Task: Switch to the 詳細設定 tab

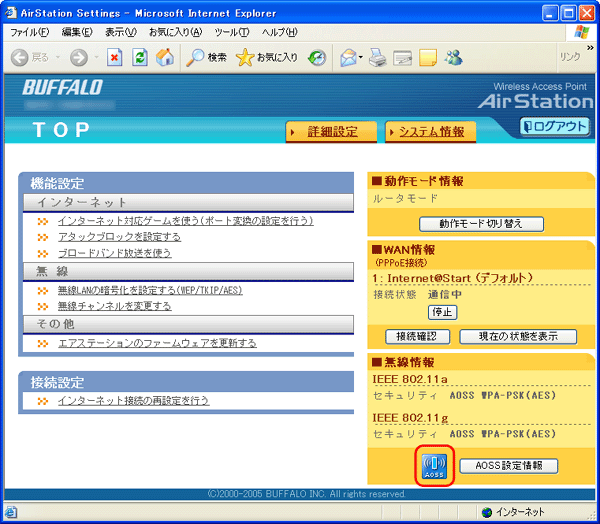Action: (x=332, y=132)
